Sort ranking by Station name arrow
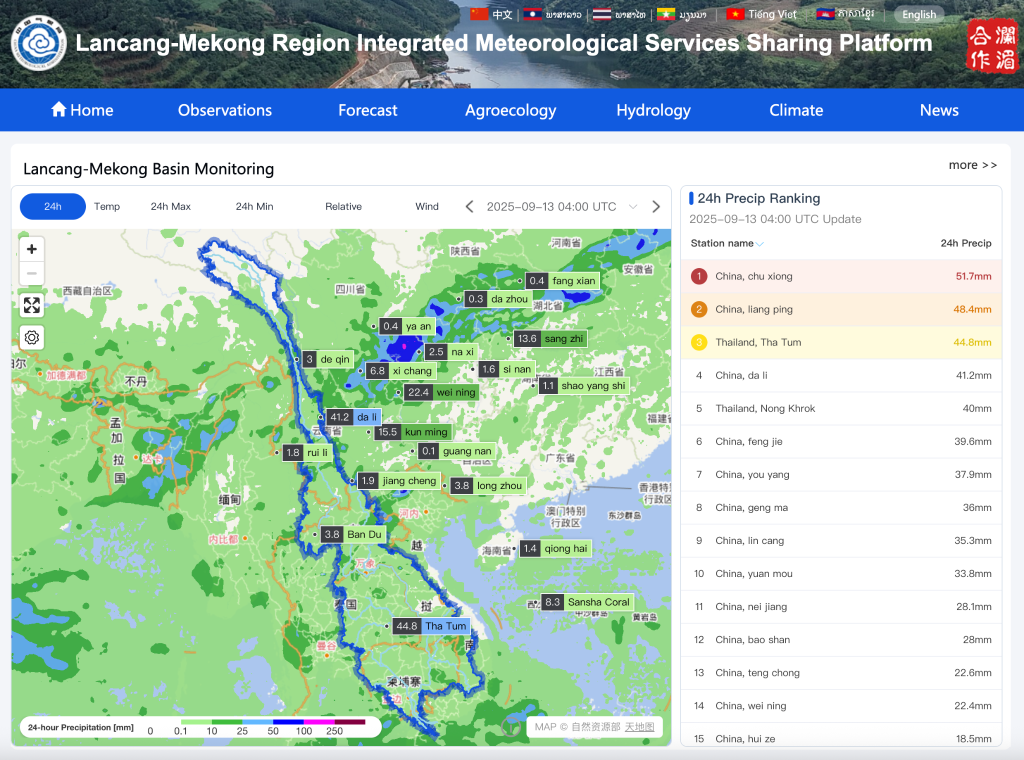This screenshot has height=760, width=1024. pyautogui.click(x=760, y=244)
